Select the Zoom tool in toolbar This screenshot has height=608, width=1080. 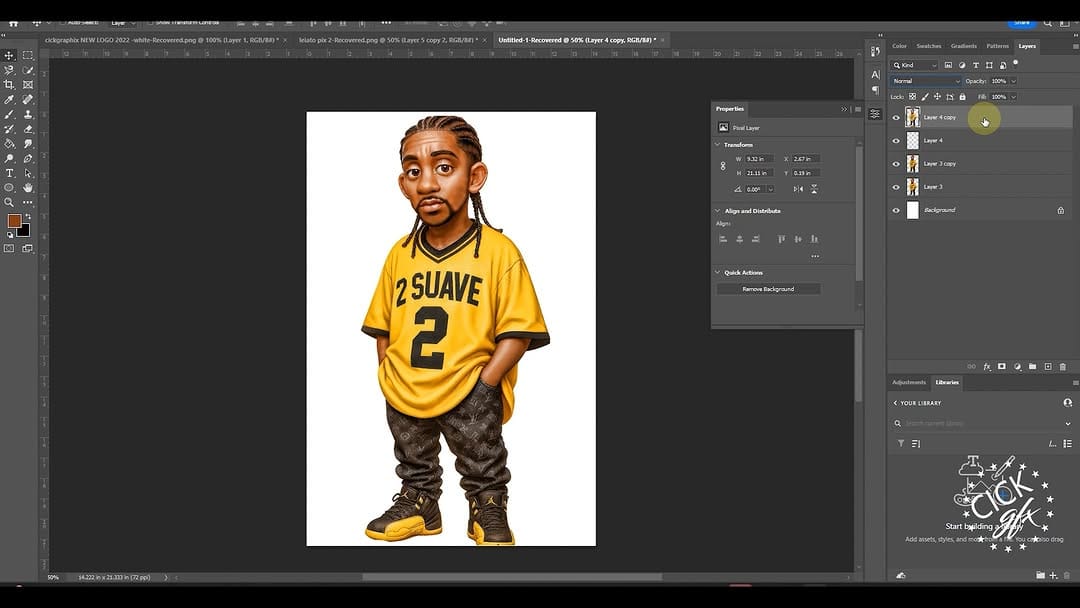[10, 202]
